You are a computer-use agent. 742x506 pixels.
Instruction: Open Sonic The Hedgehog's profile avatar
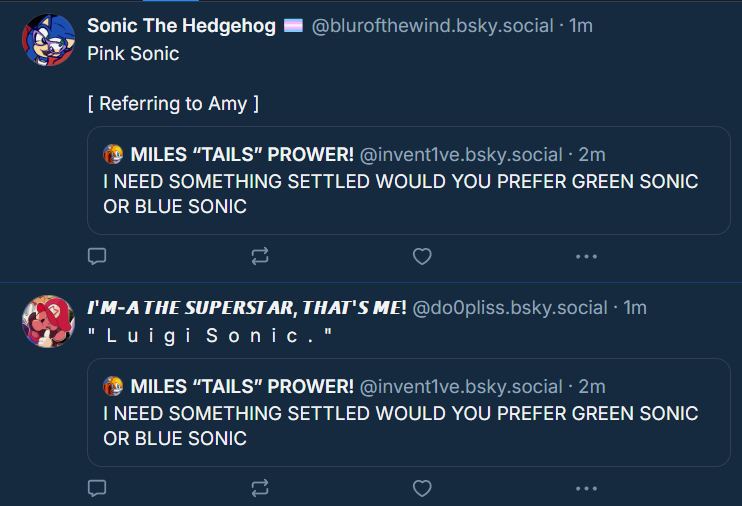coord(47,41)
